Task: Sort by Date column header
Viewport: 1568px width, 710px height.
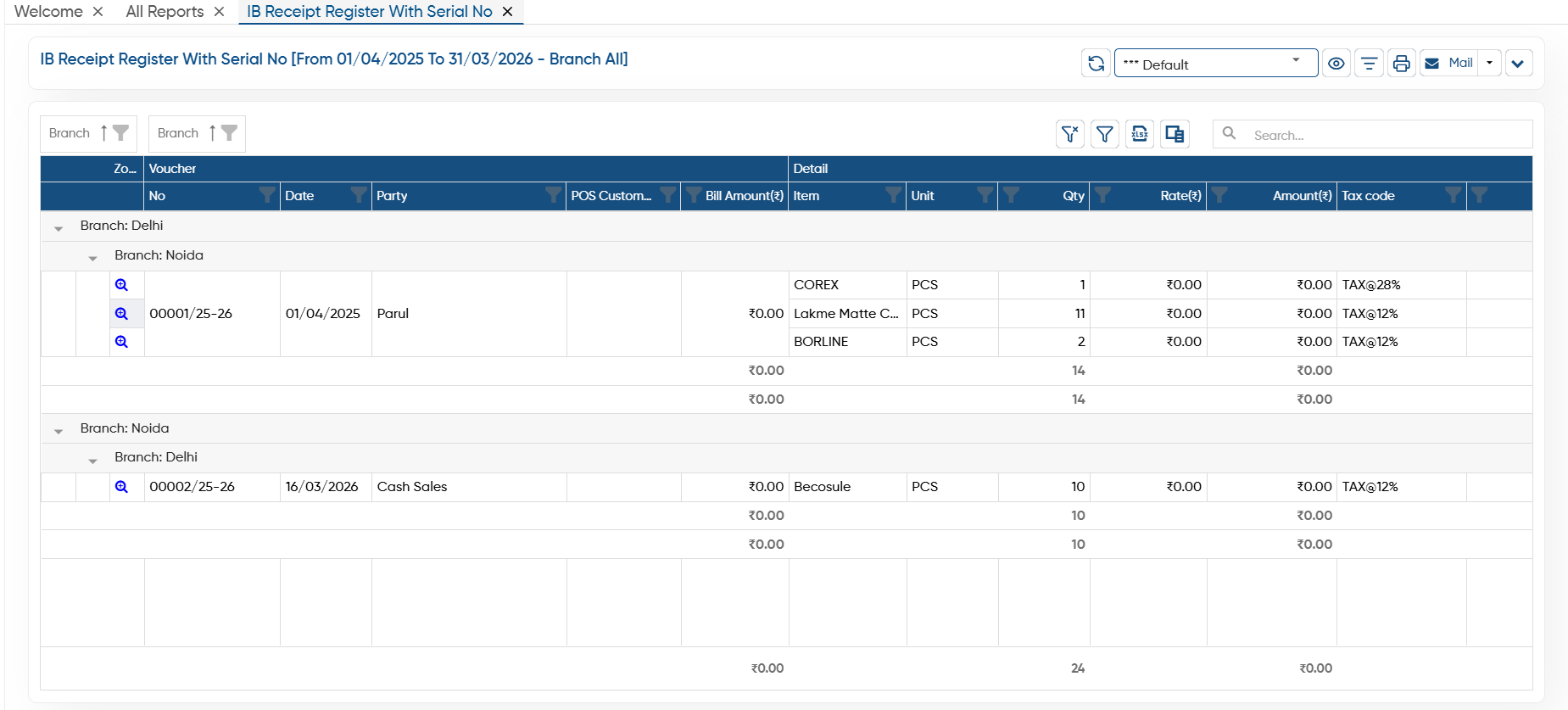Action: tap(299, 196)
